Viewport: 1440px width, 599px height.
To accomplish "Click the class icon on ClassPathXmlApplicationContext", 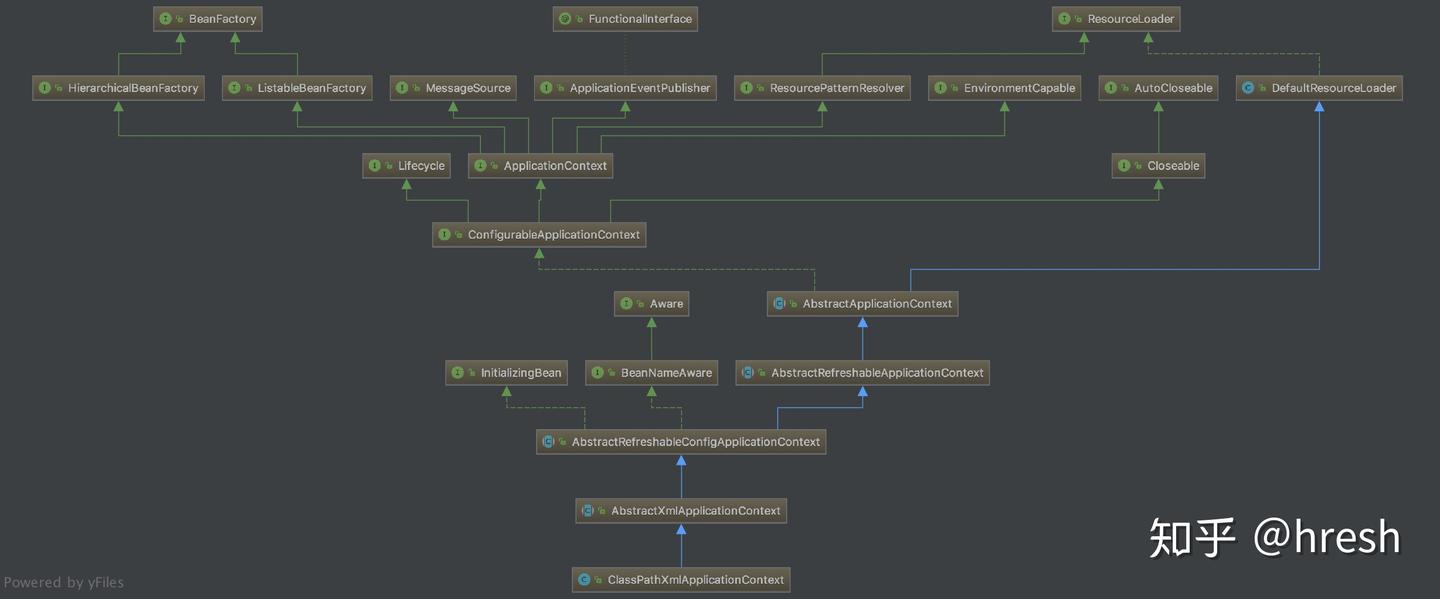I will [x=585, y=580].
